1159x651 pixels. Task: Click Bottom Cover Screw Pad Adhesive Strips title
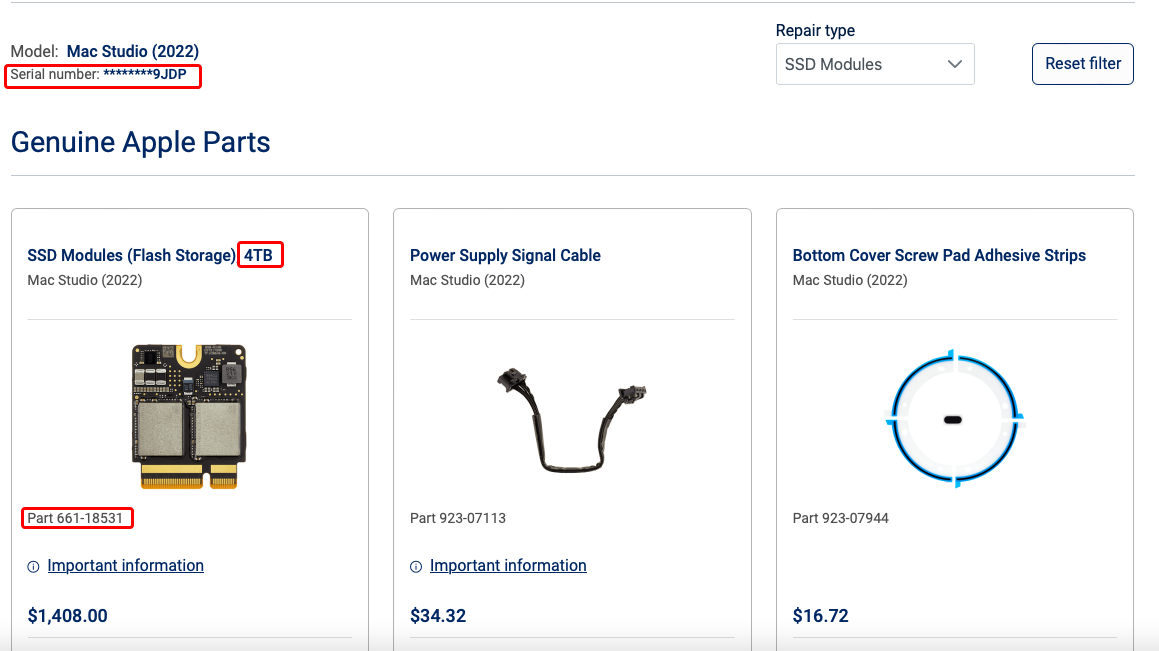point(939,255)
